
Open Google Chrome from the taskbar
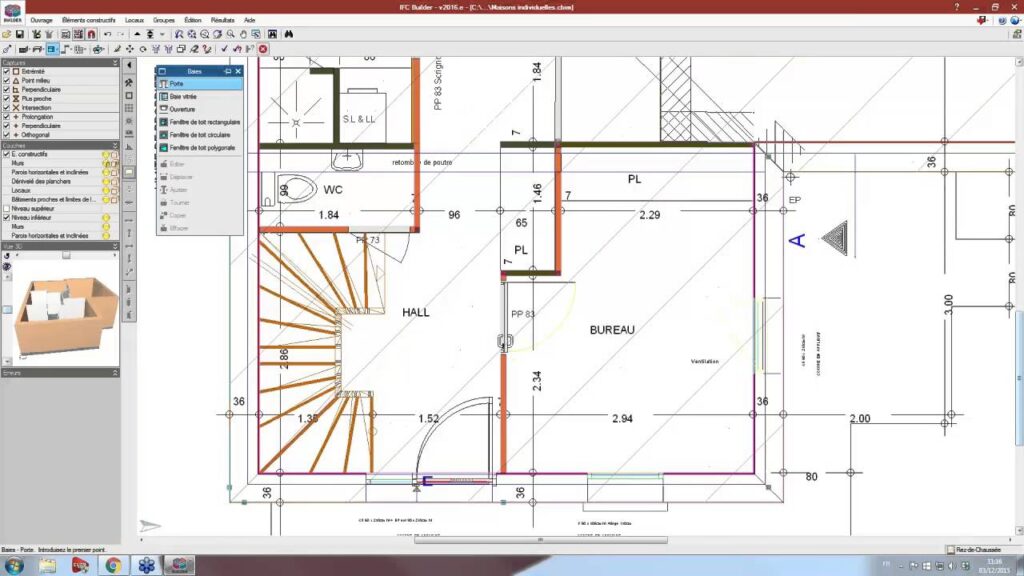113,566
